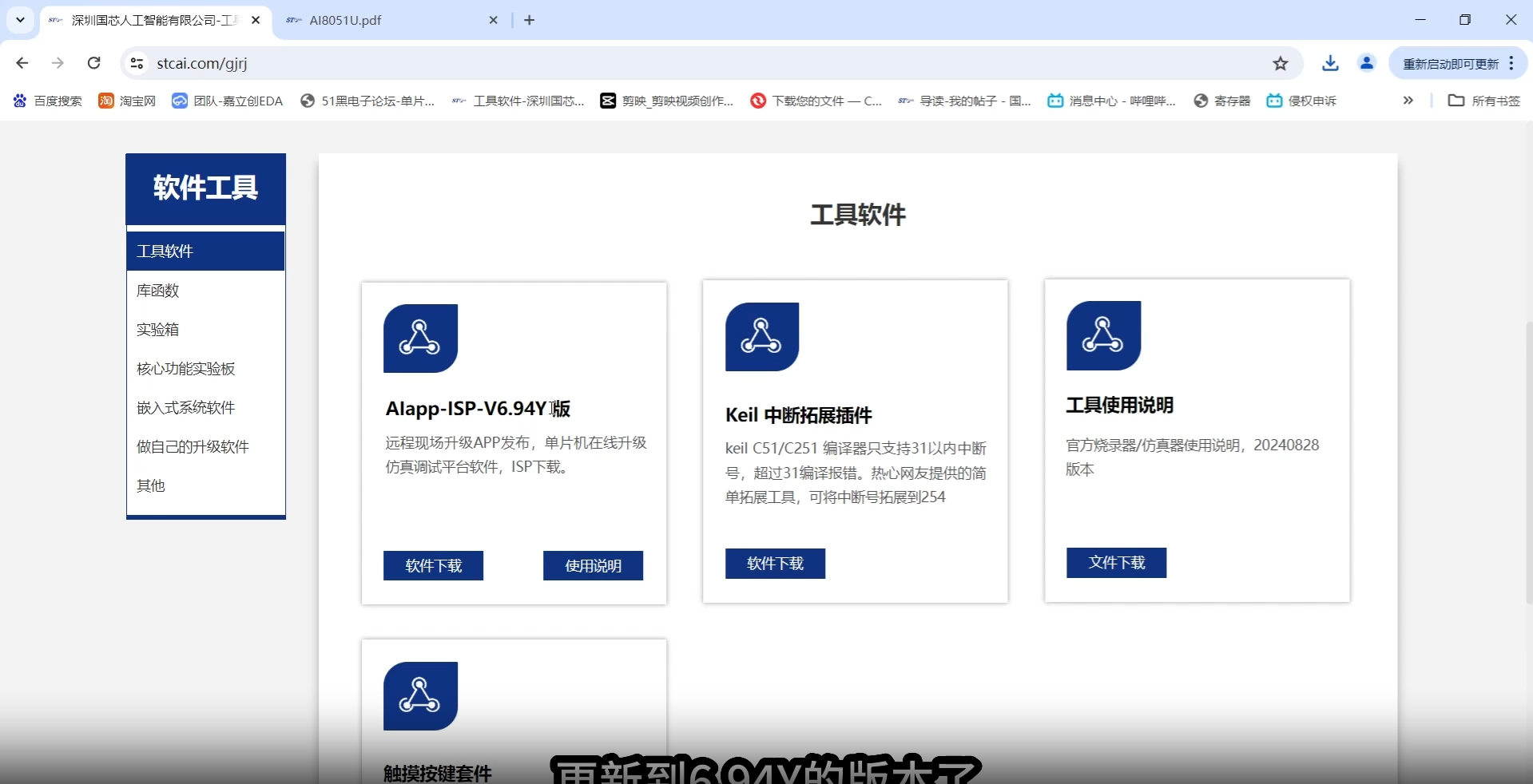This screenshot has width=1533, height=784.
Task: Open the user profile icon
Action: (1367, 63)
